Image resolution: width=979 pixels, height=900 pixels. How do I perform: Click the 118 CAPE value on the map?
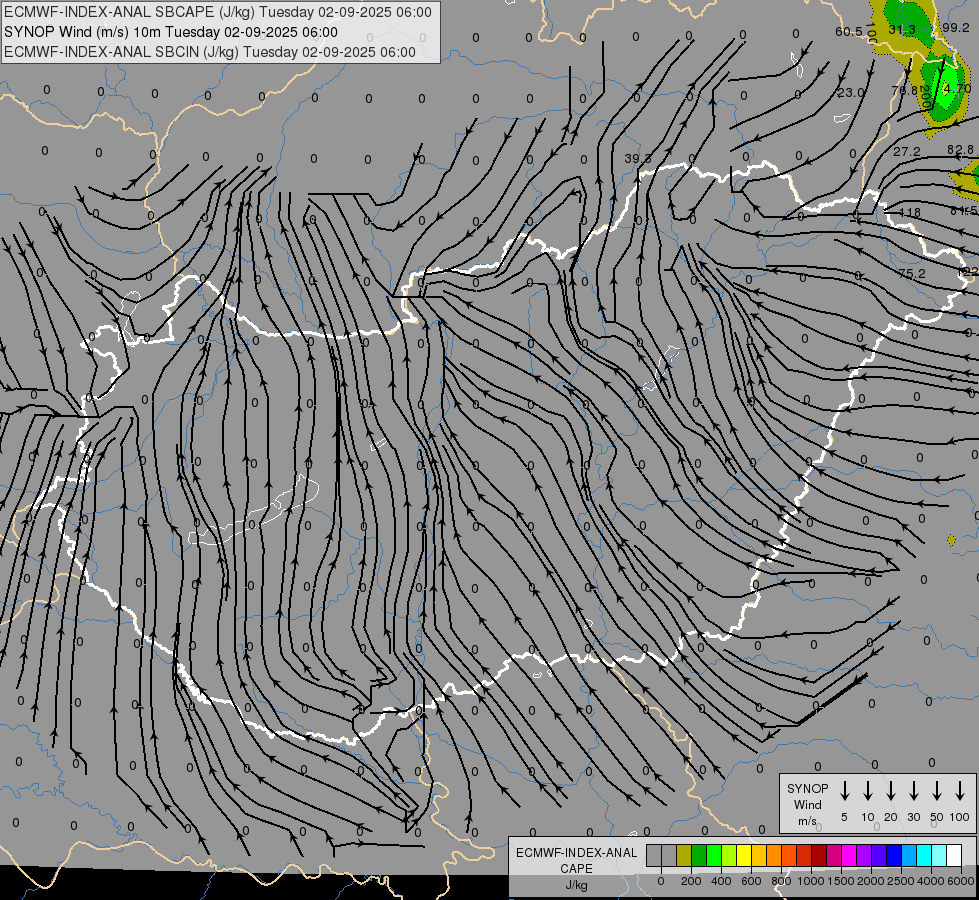tap(910, 212)
